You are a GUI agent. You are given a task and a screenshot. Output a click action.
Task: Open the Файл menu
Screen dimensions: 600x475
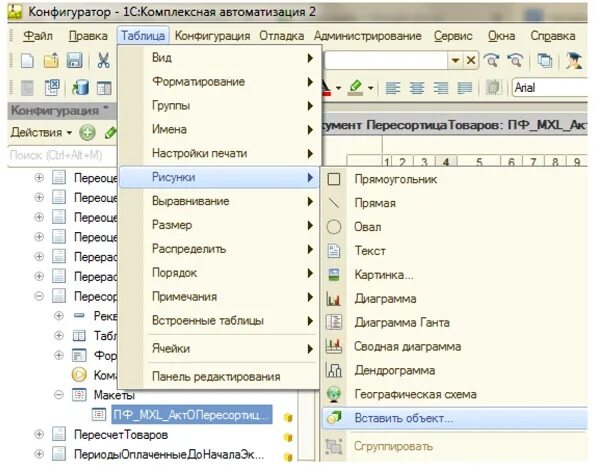(38, 36)
